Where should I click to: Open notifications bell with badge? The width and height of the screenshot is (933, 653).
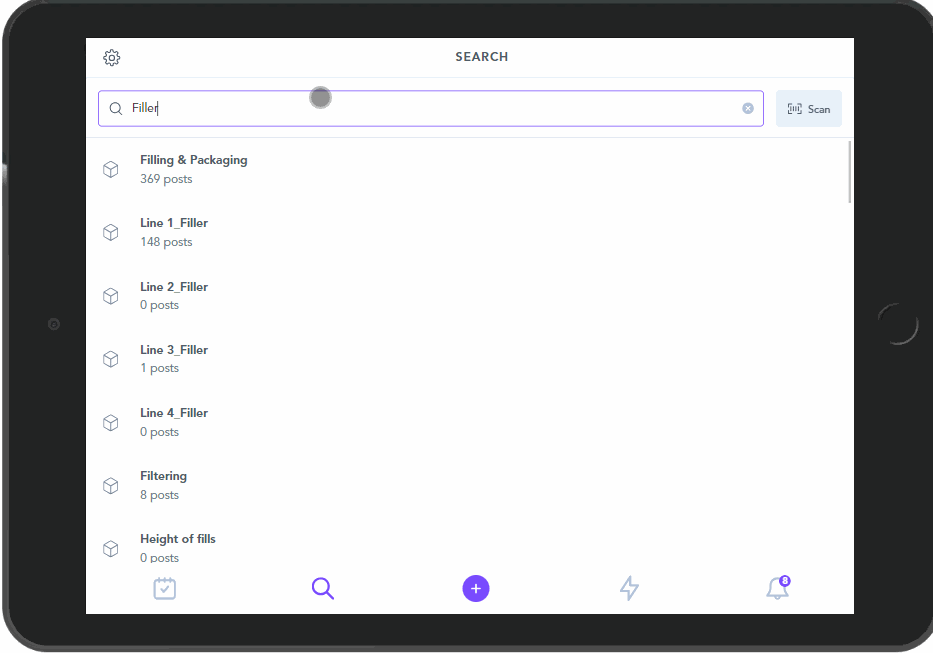tap(777, 589)
